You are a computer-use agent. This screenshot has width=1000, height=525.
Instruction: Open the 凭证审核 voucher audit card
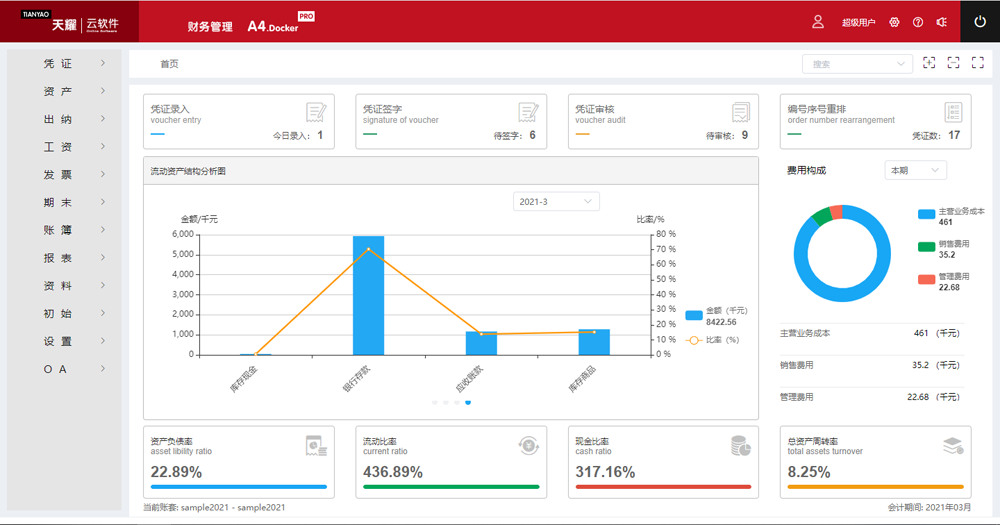click(x=660, y=121)
